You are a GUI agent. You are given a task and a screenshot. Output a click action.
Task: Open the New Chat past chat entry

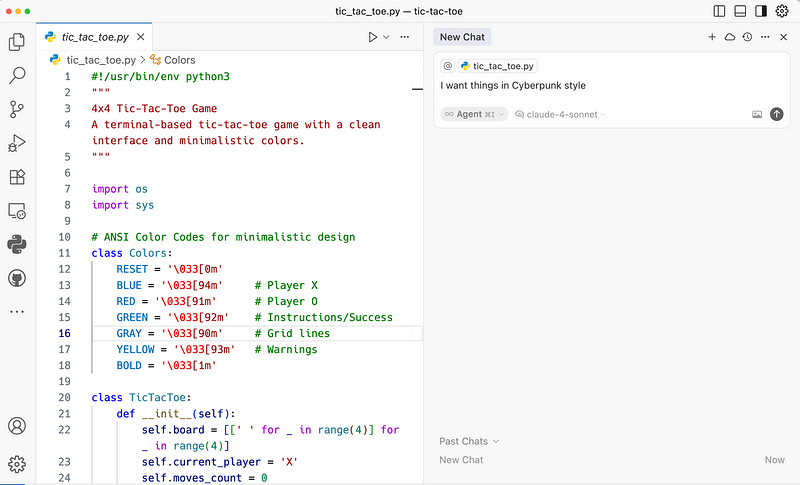(x=612, y=460)
